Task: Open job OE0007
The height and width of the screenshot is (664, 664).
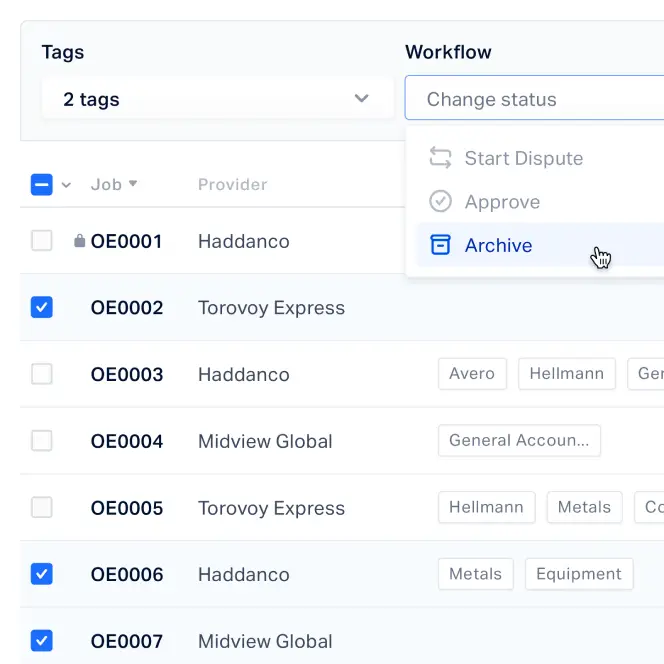Action: pyautogui.click(x=127, y=642)
